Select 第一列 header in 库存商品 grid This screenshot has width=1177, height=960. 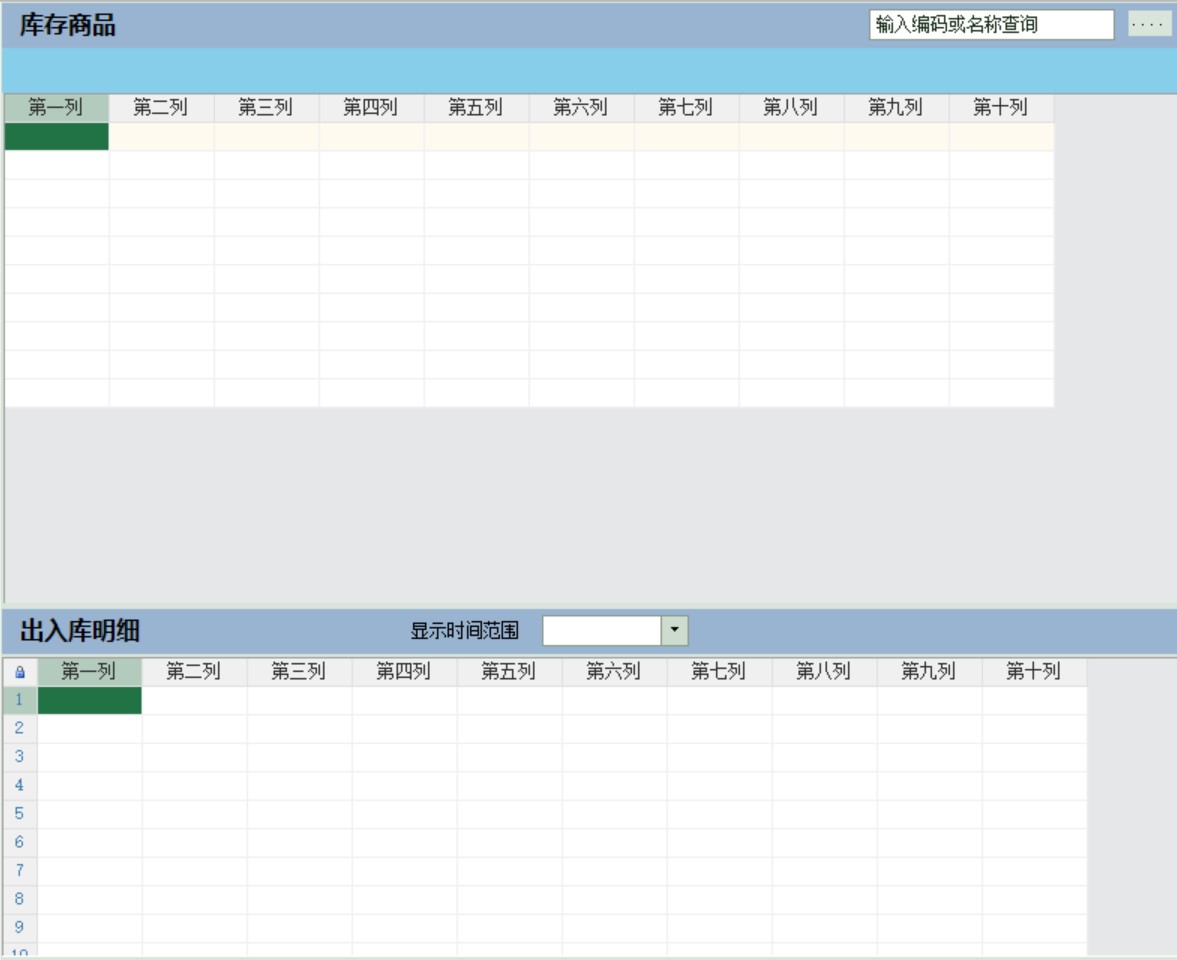coord(56,108)
